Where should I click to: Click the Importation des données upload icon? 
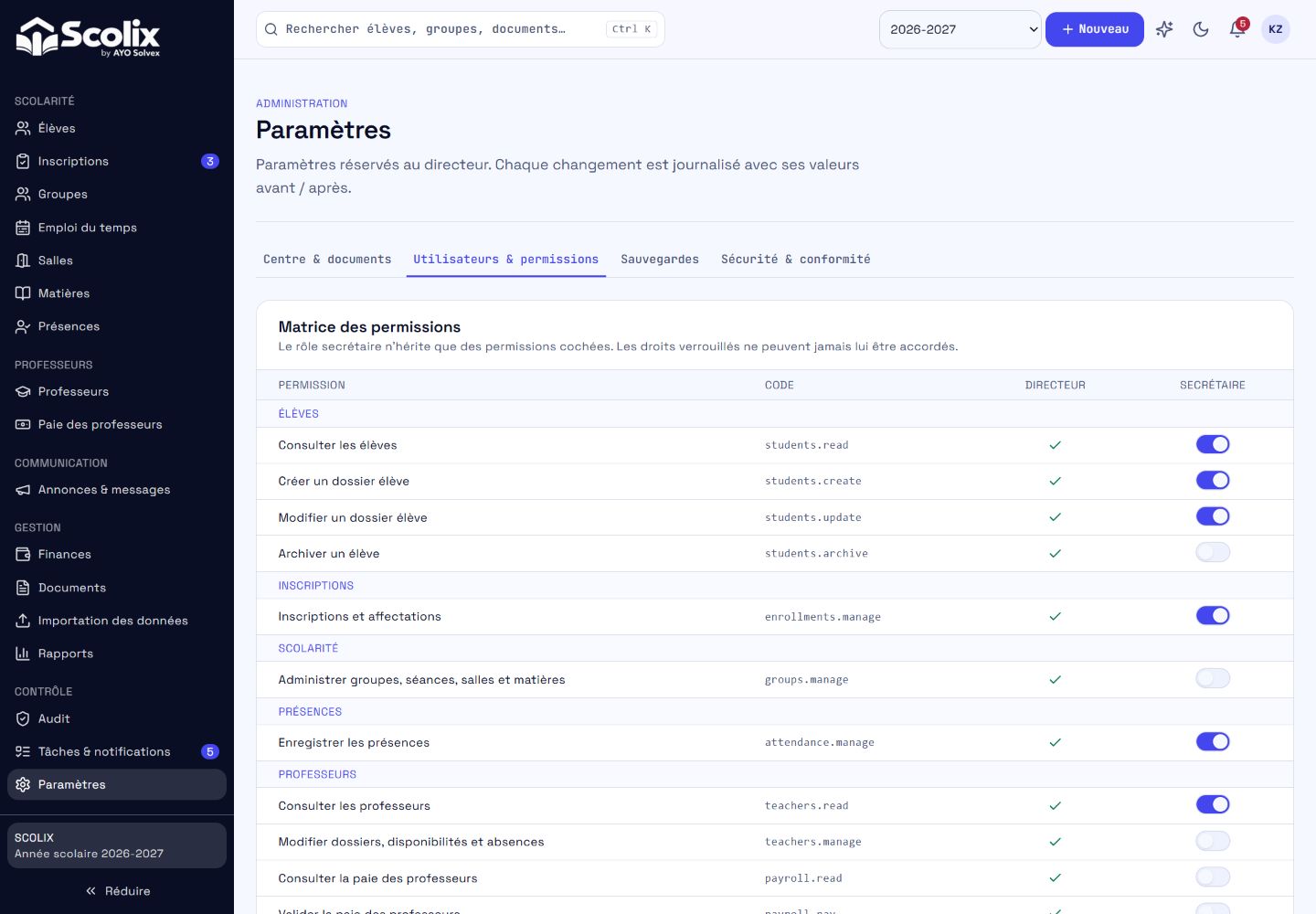tap(23, 621)
